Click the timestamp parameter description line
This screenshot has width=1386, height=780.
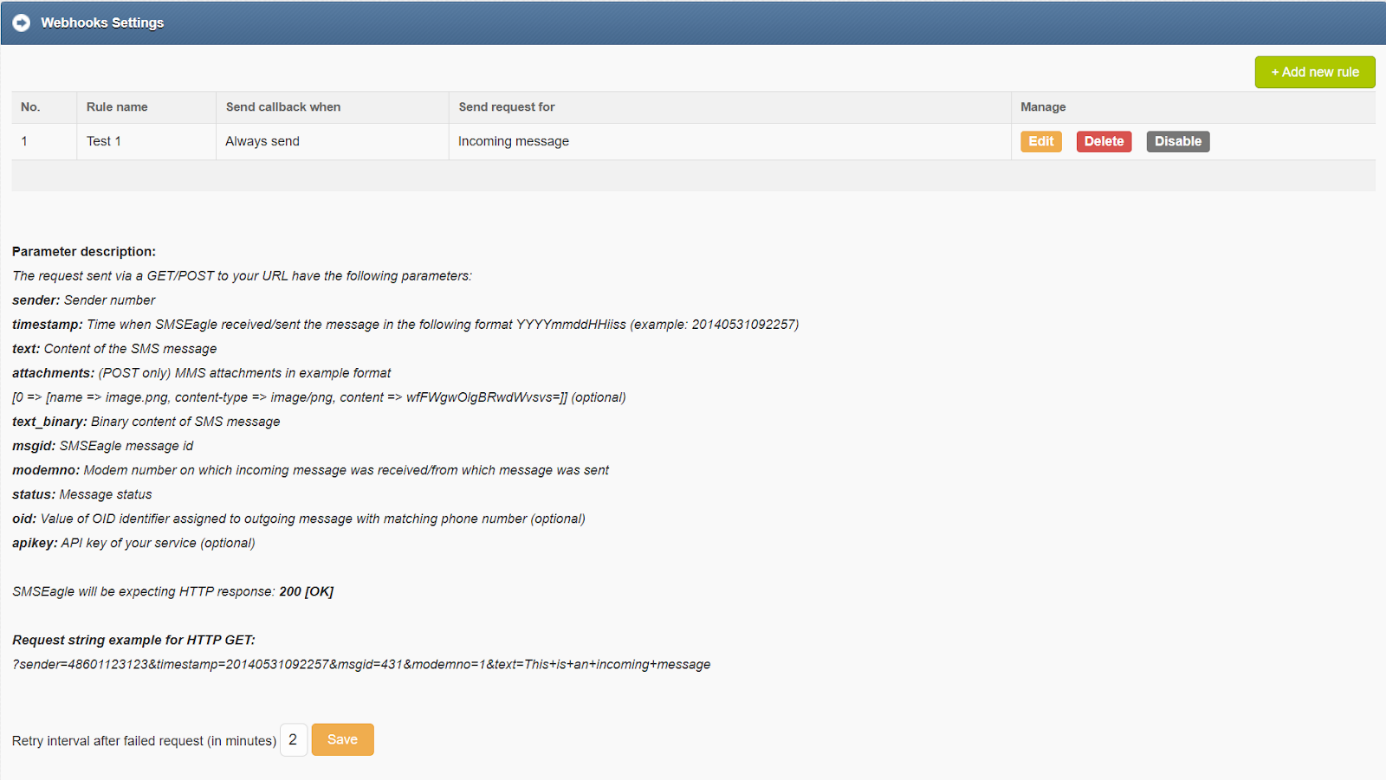[x=405, y=324]
